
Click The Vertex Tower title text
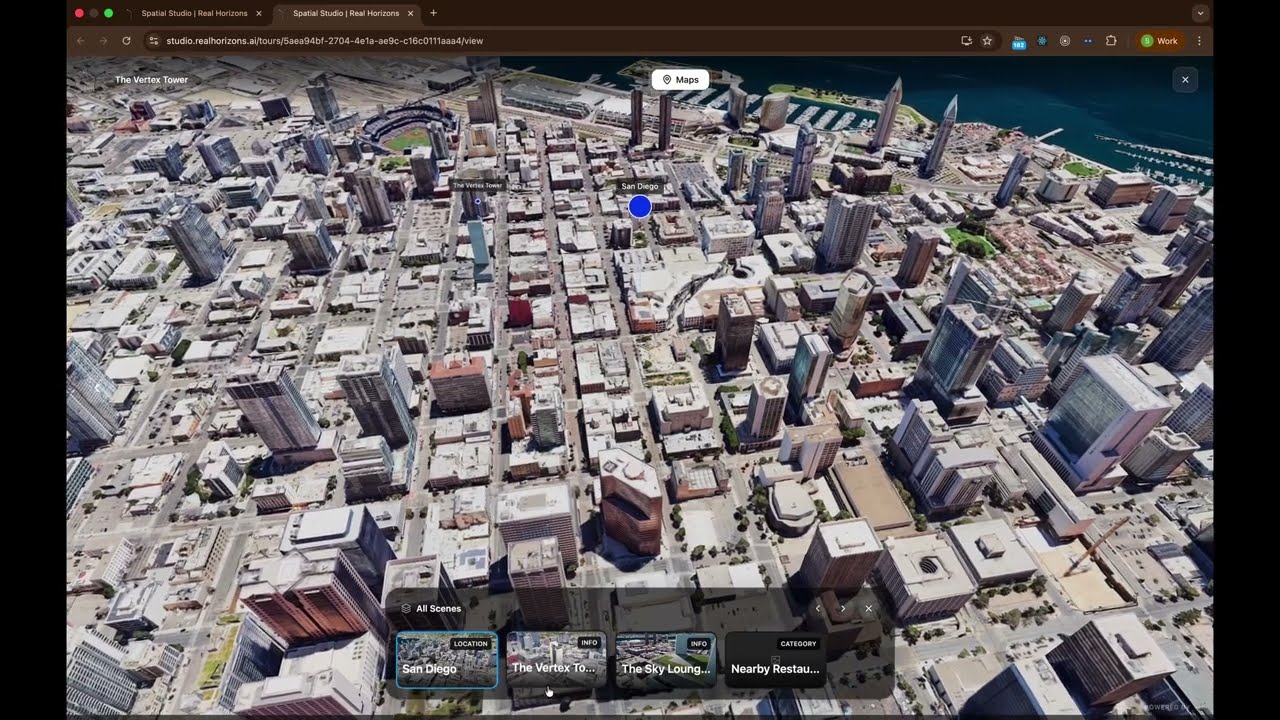click(151, 79)
